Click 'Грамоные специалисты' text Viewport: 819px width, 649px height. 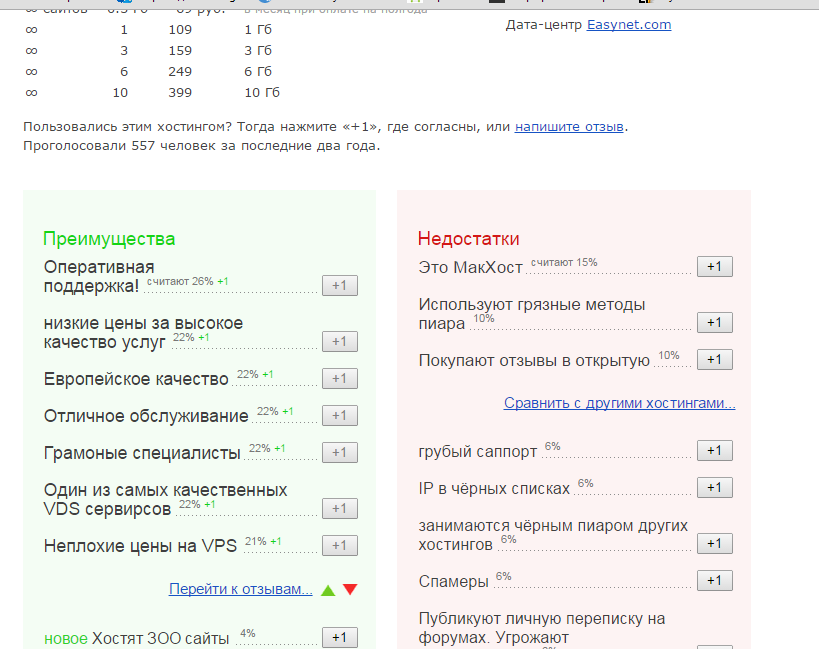tap(142, 453)
